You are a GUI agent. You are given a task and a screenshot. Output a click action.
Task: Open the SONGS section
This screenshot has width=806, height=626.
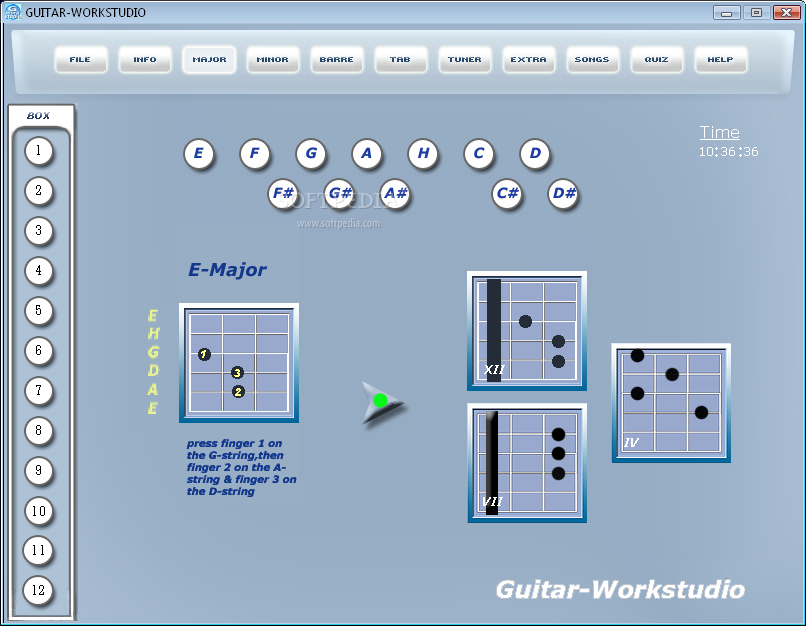pyautogui.click(x=592, y=60)
